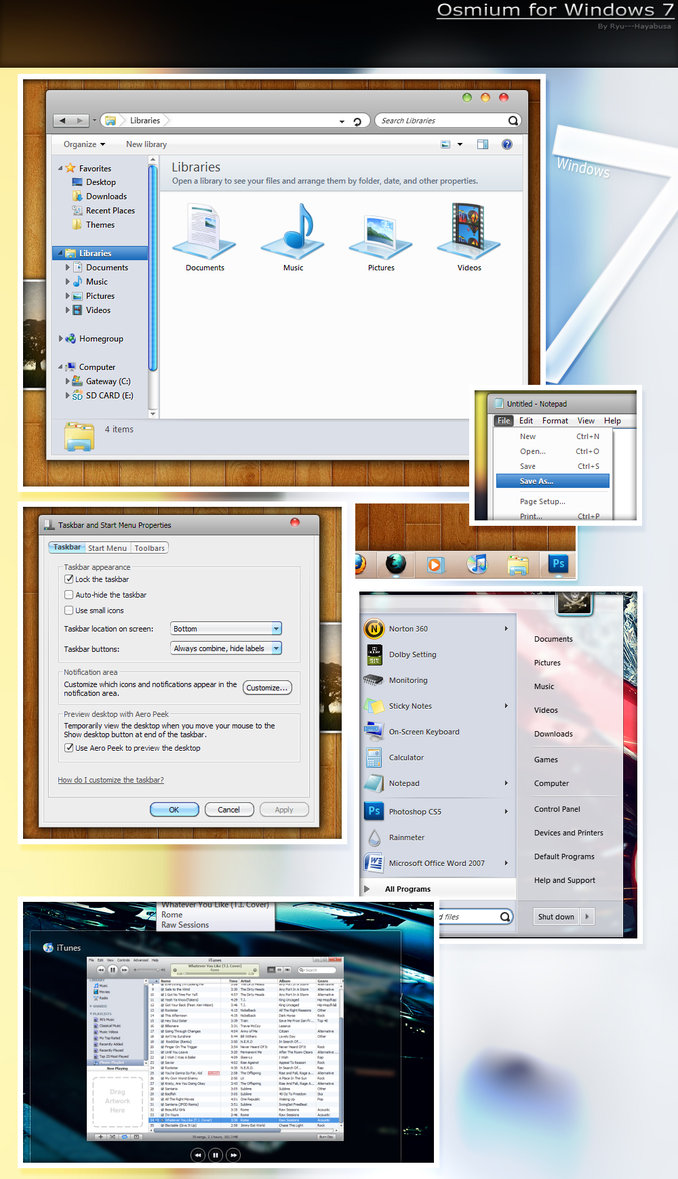Open Taskbar location on screen dropdown
The width and height of the screenshot is (678, 1179).
(226, 629)
